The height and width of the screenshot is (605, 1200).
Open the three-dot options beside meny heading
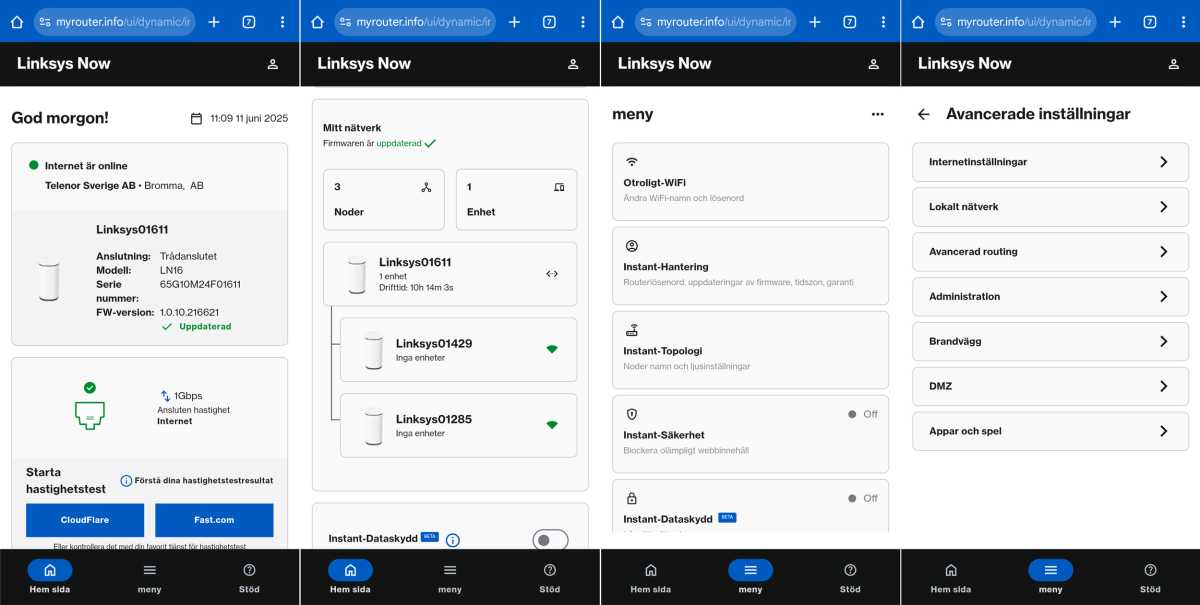click(x=877, y=114)
